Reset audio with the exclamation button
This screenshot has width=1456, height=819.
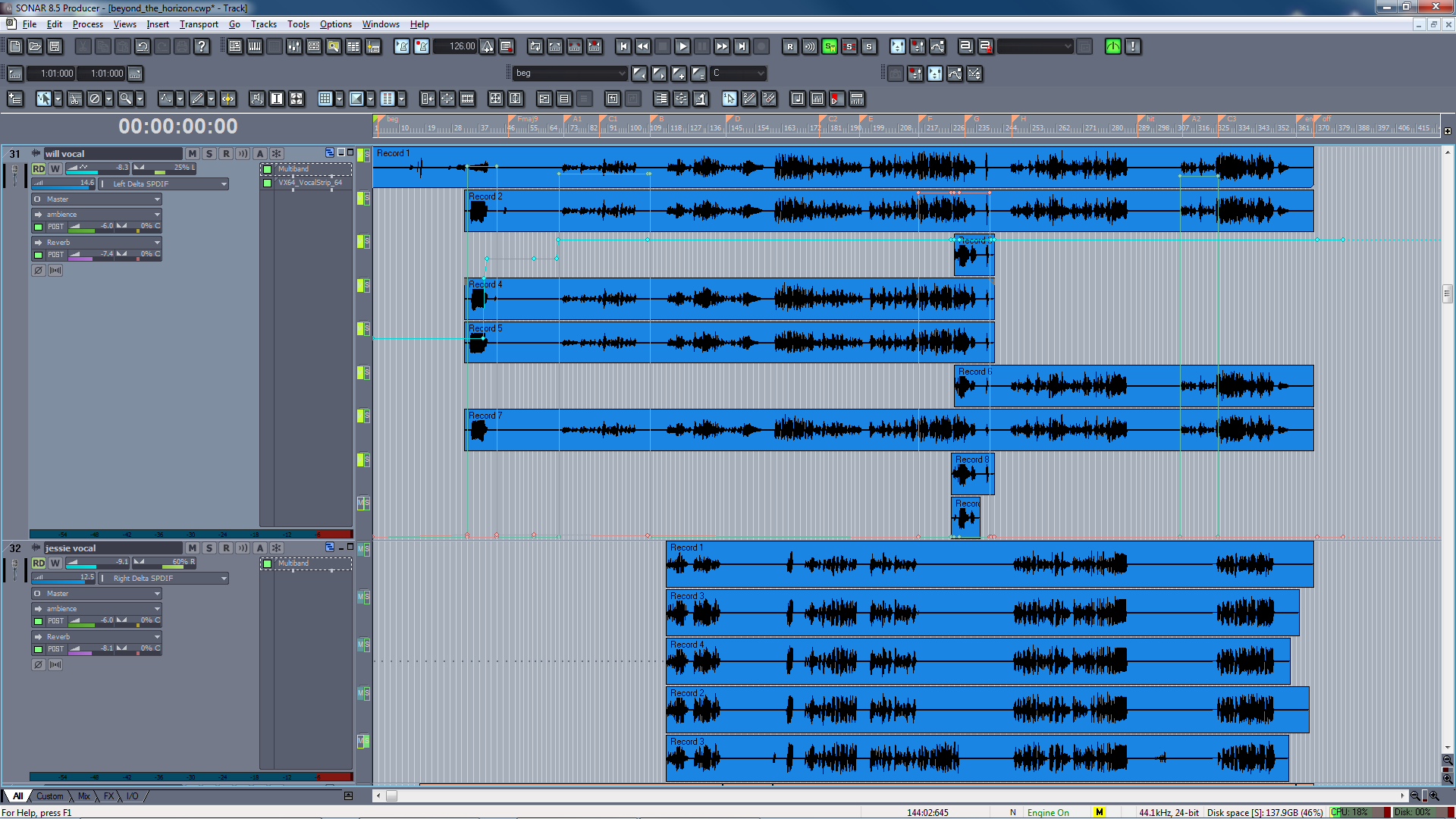pyautogui.click(x=1133, y=46)
